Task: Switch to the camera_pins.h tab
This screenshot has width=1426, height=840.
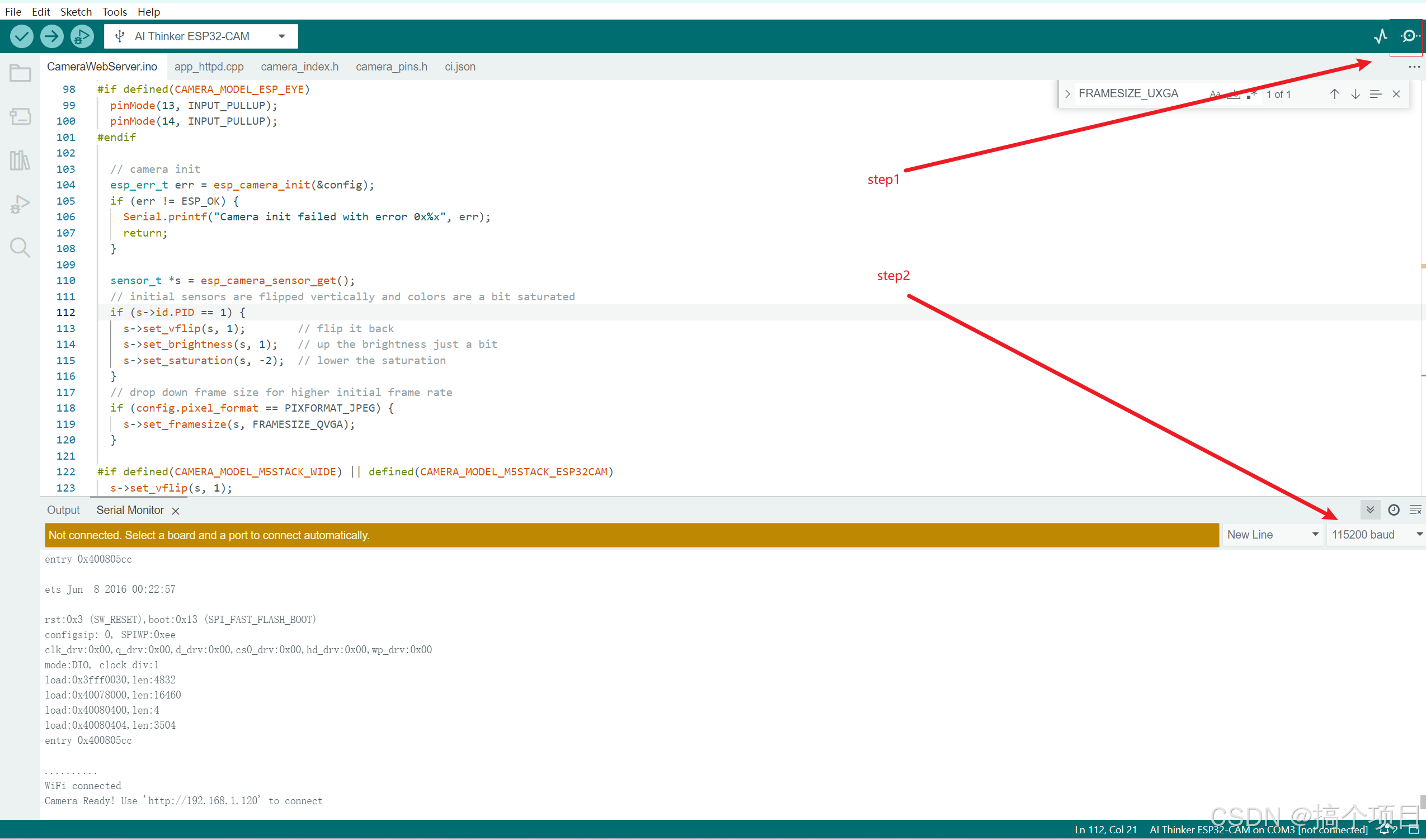Action: pyautogui.click(x=391, y=67)
